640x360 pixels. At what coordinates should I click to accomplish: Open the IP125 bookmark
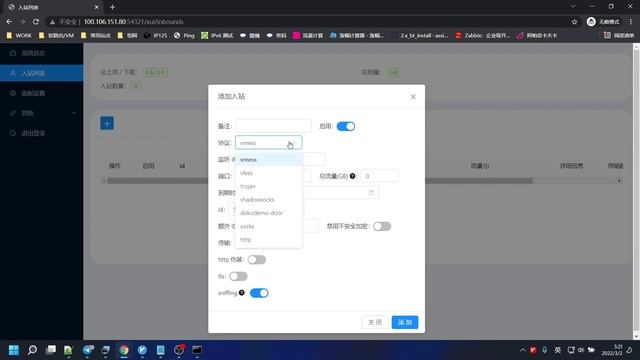(x=156, y=36)
